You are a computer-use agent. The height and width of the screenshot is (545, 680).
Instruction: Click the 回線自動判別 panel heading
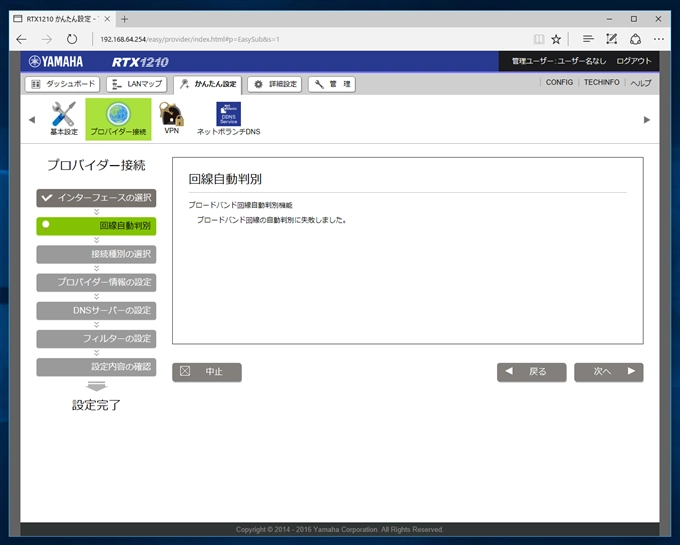[225, 179]
